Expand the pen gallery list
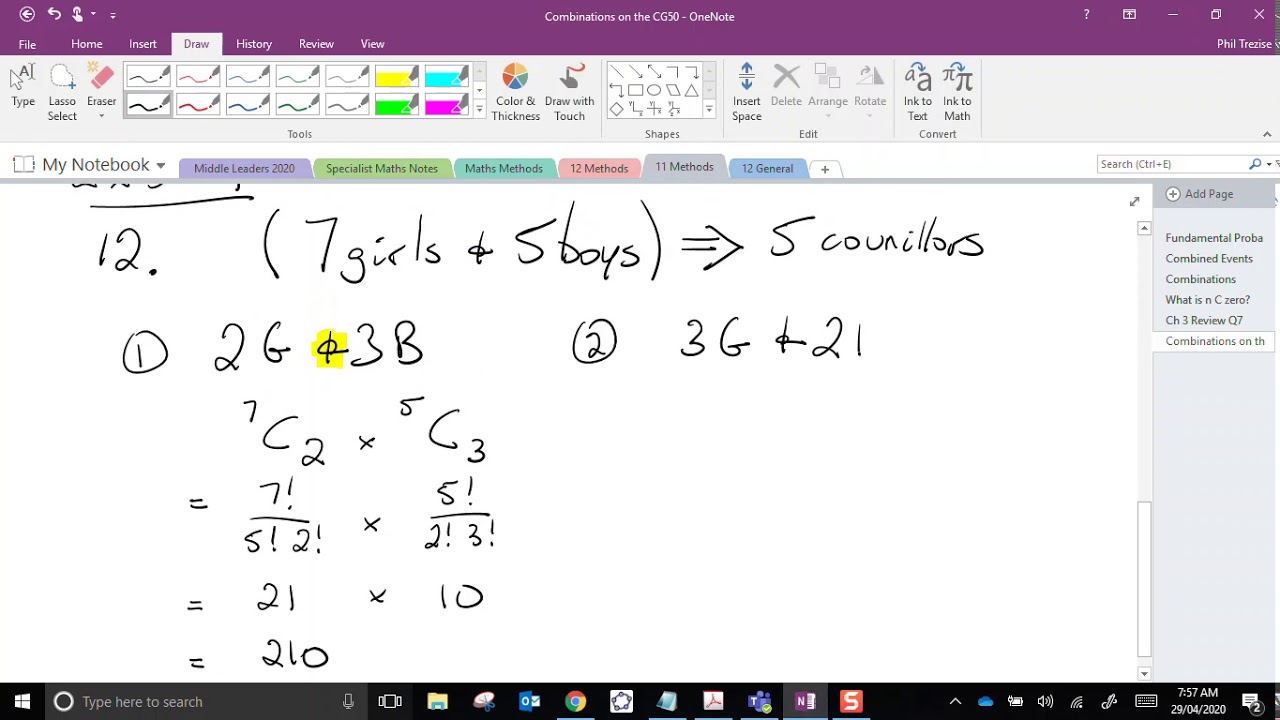Screen dimensions: 1280x720 (x=479, y=108)
